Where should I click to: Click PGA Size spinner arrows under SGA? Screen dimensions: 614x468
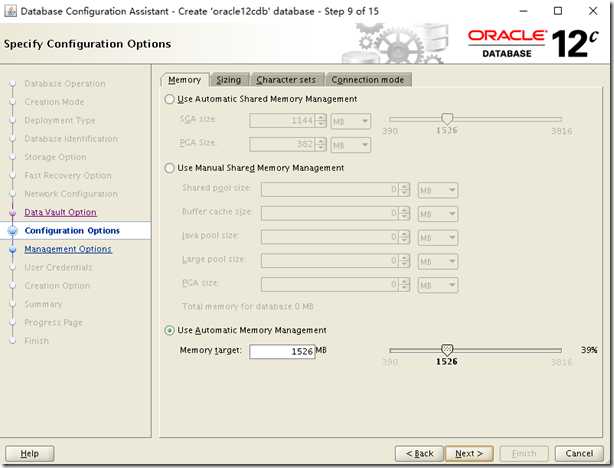tap(321, 145)
